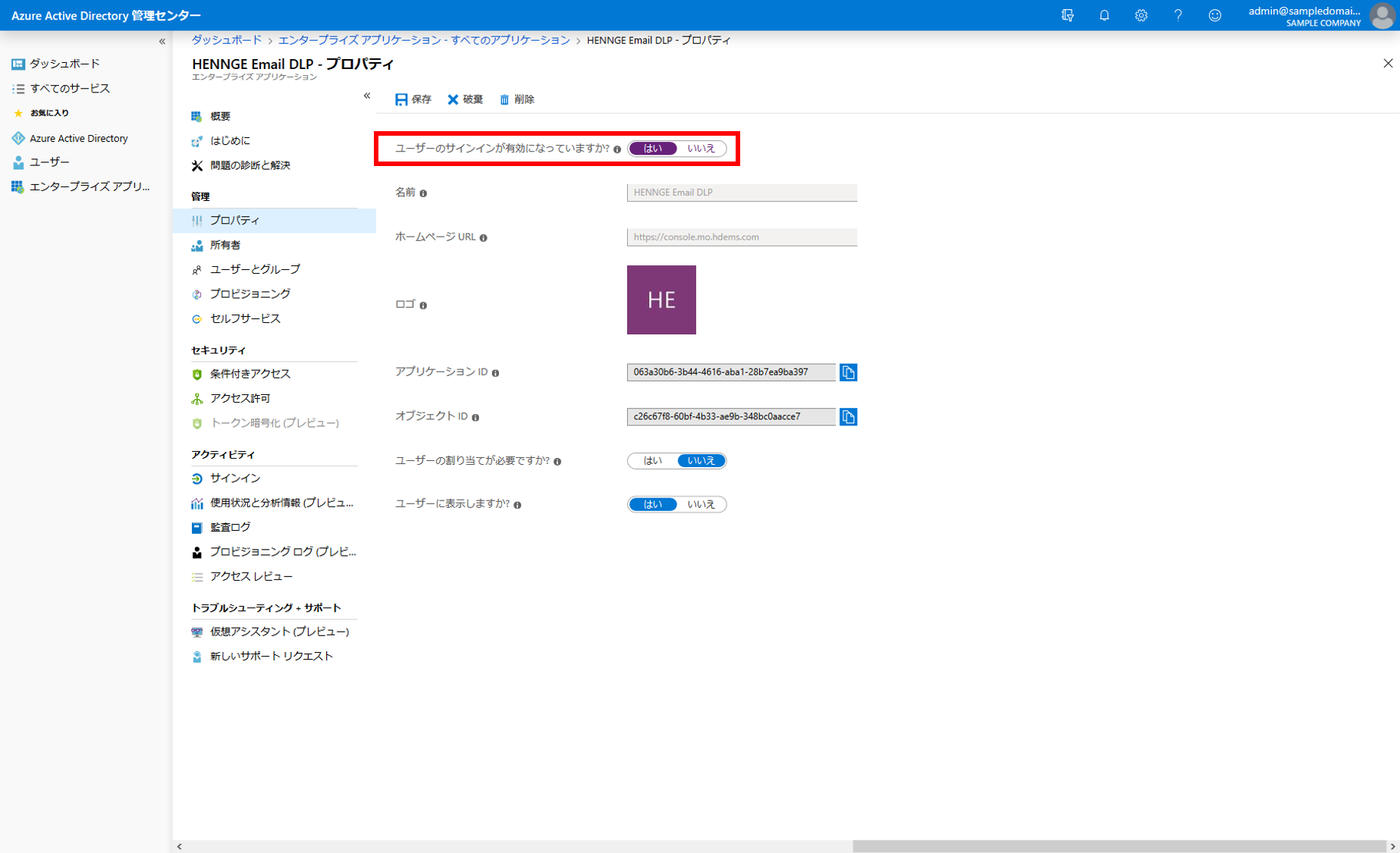Click the user avatar picture
This screenshot has width=1400, height=853.
pyautogui.click(x=1382, y=16)
